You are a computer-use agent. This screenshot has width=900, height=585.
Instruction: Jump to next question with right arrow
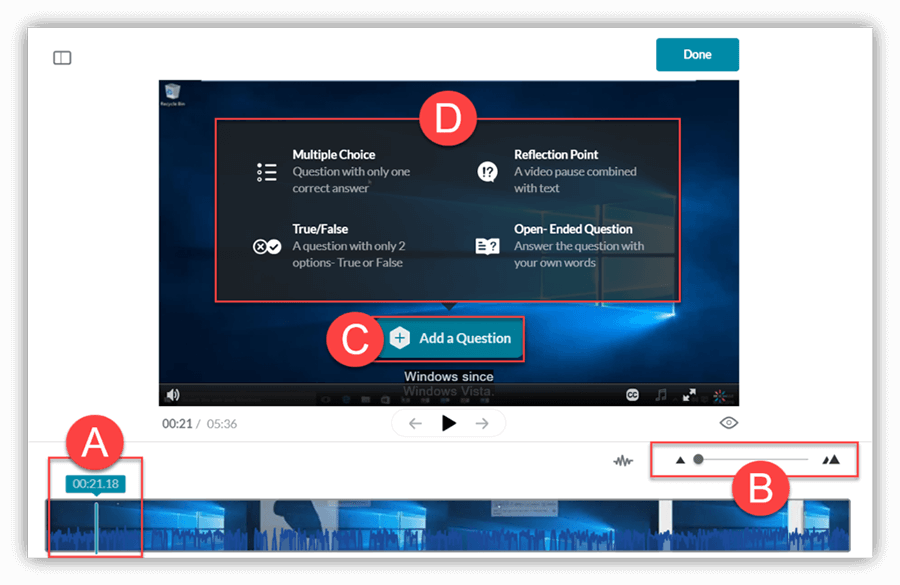point(482,424)
